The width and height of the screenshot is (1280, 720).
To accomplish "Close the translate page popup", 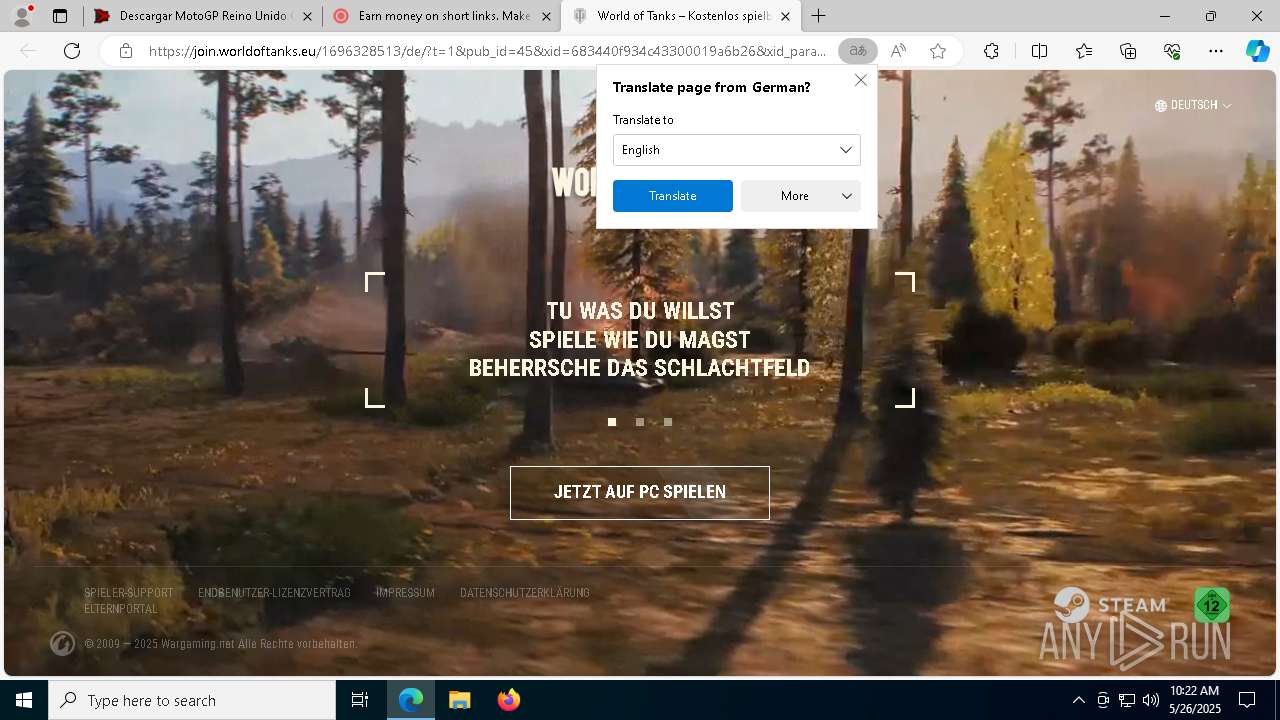I will click(x=860, y=80).
